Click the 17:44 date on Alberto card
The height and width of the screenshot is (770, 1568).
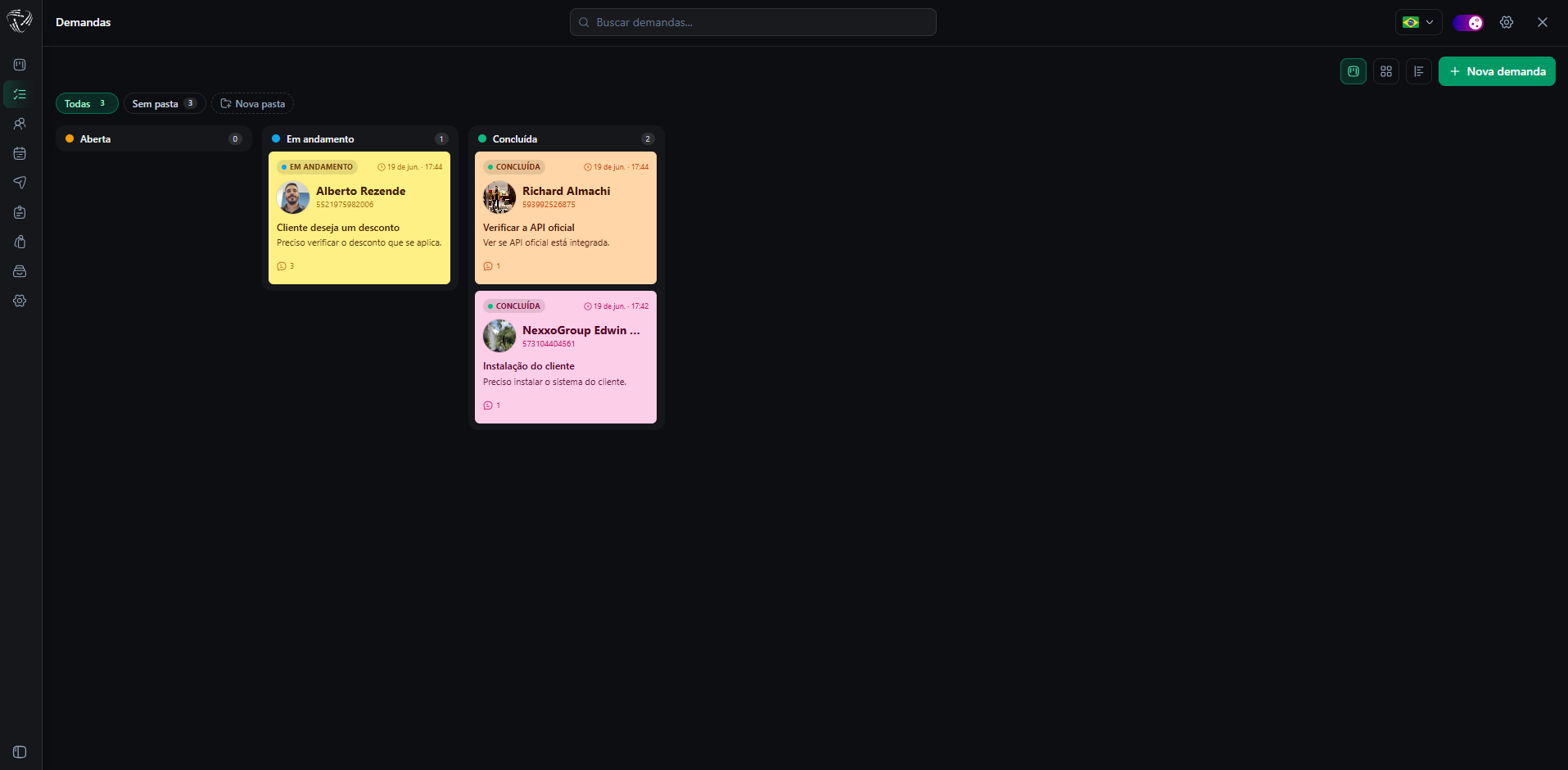click(x=409, y=167)
